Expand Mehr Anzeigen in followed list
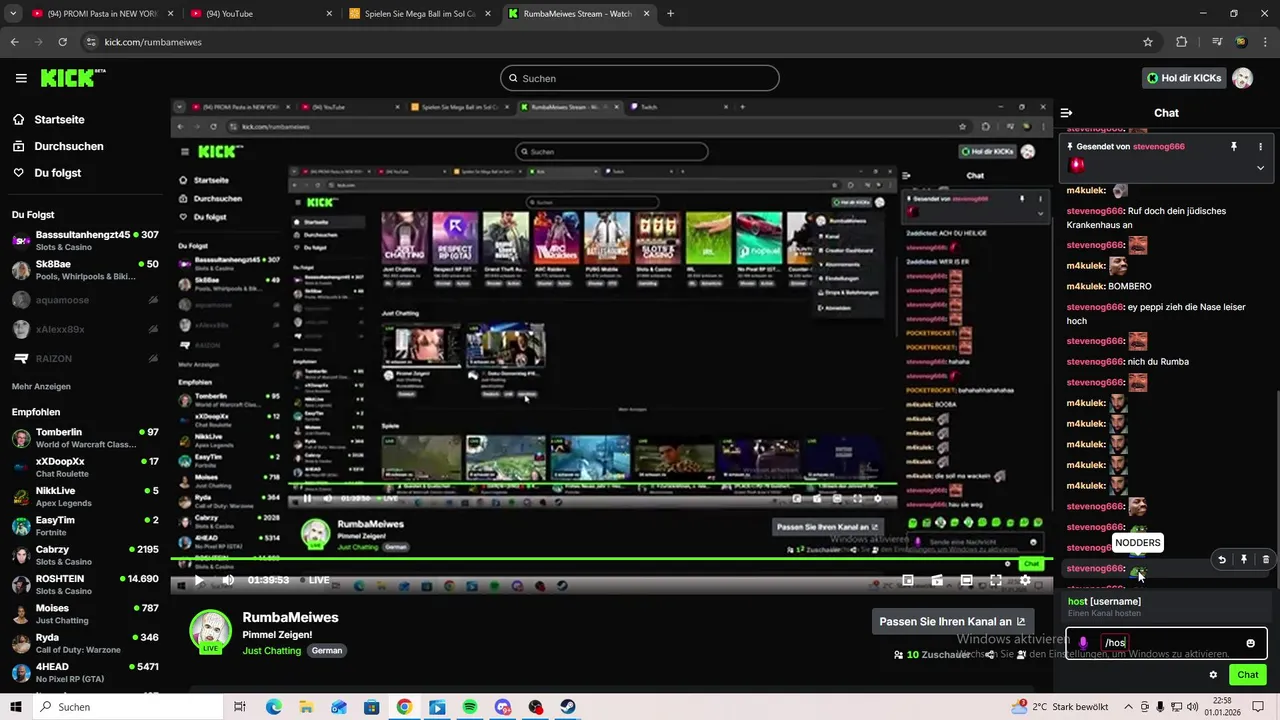 pyautogui.click(x=41, y=386)
